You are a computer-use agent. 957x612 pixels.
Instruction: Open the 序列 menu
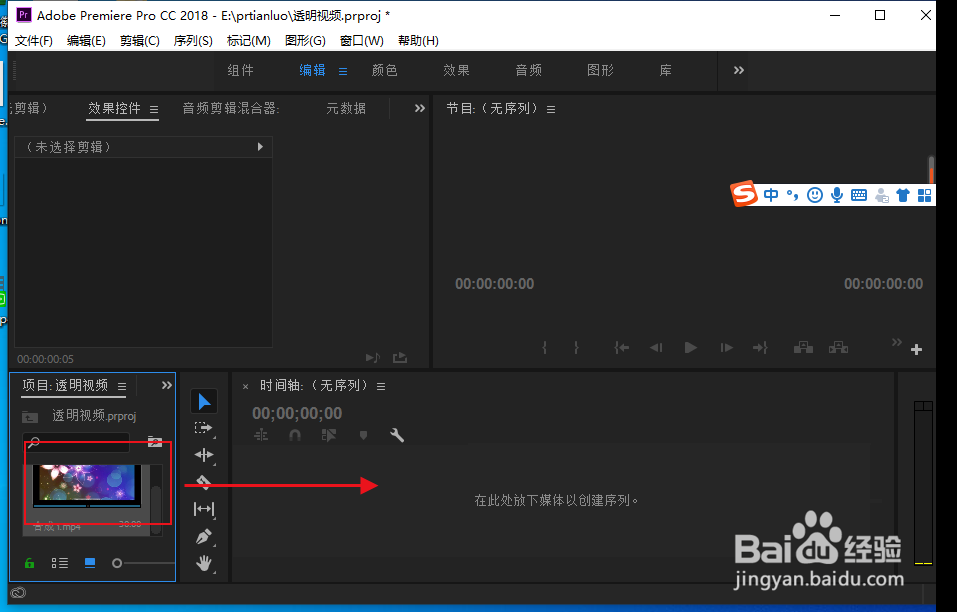coord(194,40)
